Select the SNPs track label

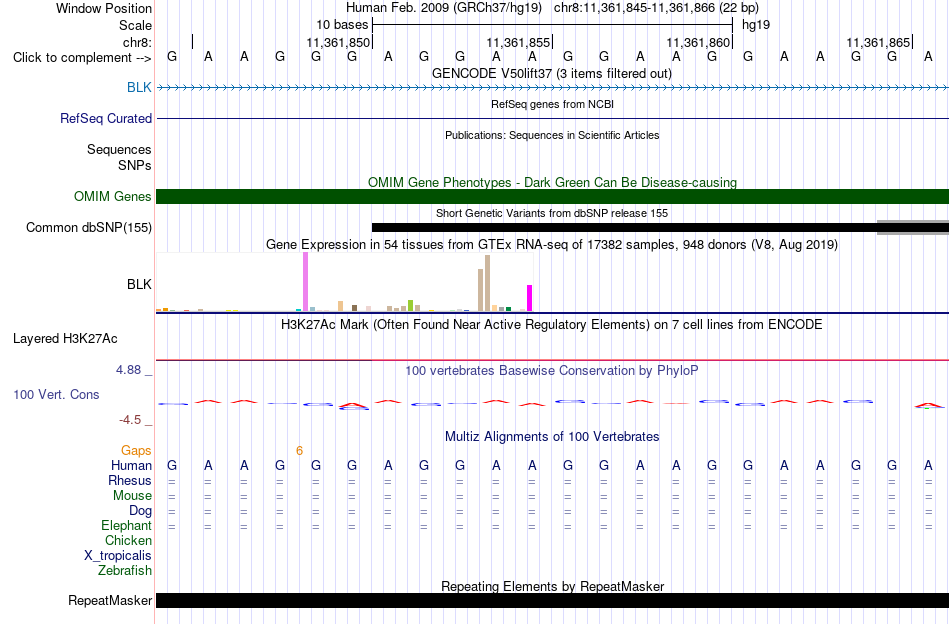pyautogui.click(x=135, y=165)
